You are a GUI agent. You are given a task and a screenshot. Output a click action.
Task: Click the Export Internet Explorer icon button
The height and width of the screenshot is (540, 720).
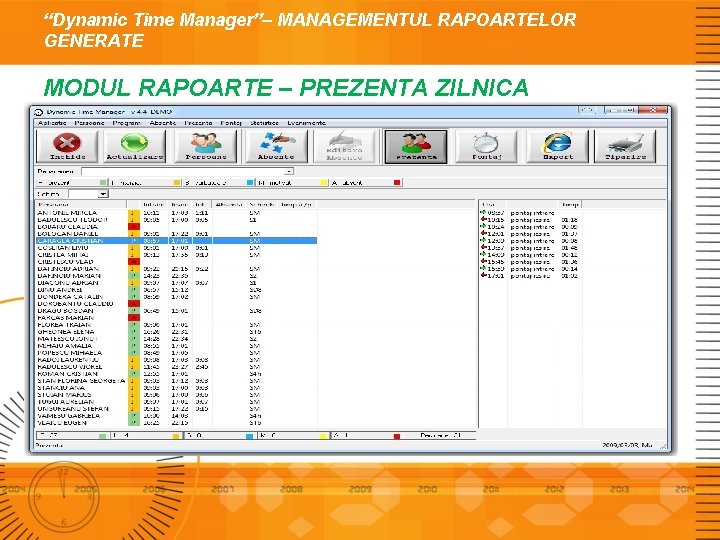(x=557, y=146)
